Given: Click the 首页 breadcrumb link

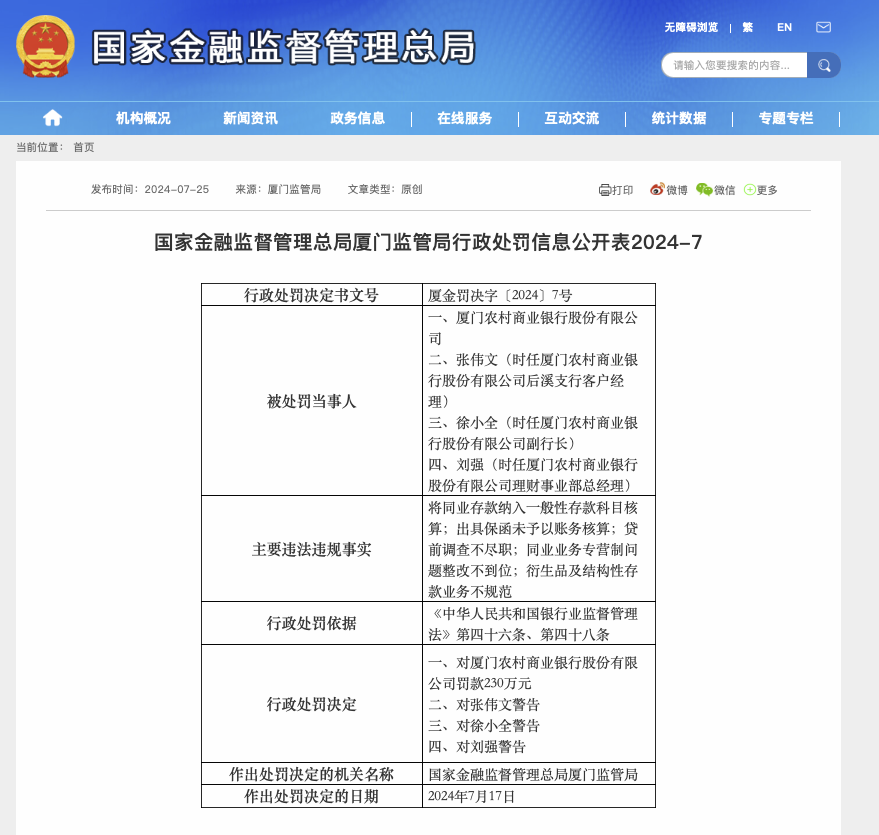Looking at the screenshot, I should tap(84, 147).
